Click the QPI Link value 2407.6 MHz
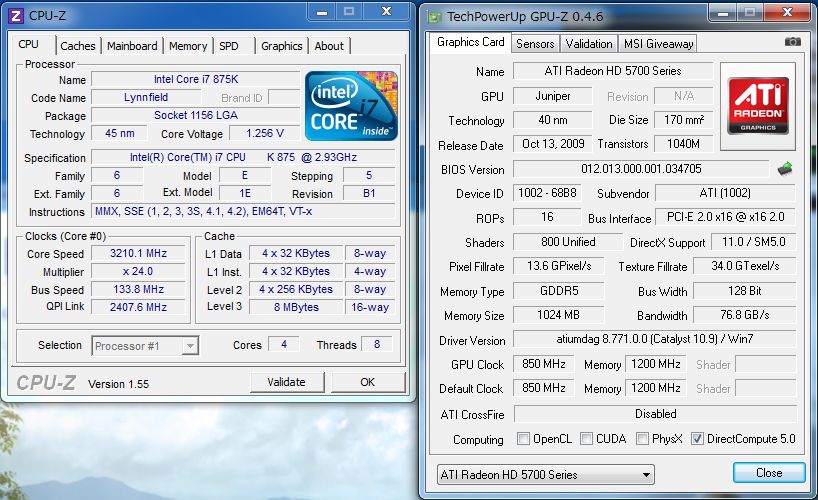Image resolution: width=818 pixels, height=500 pixels. coord(138,307)
